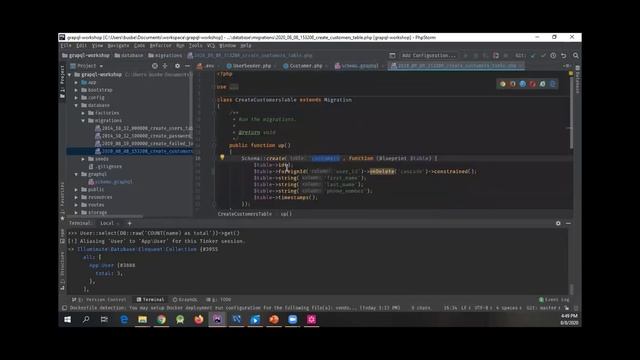Open the Help menu
This screenshot has height=360, width=640.
click(245, 46)
